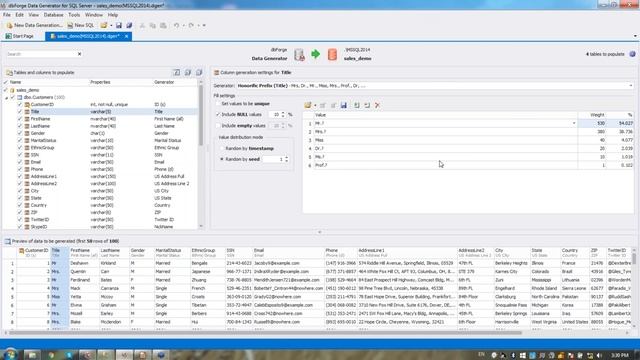Open the dropdown arrow beside Value-grid open icon

coord(315,105)
